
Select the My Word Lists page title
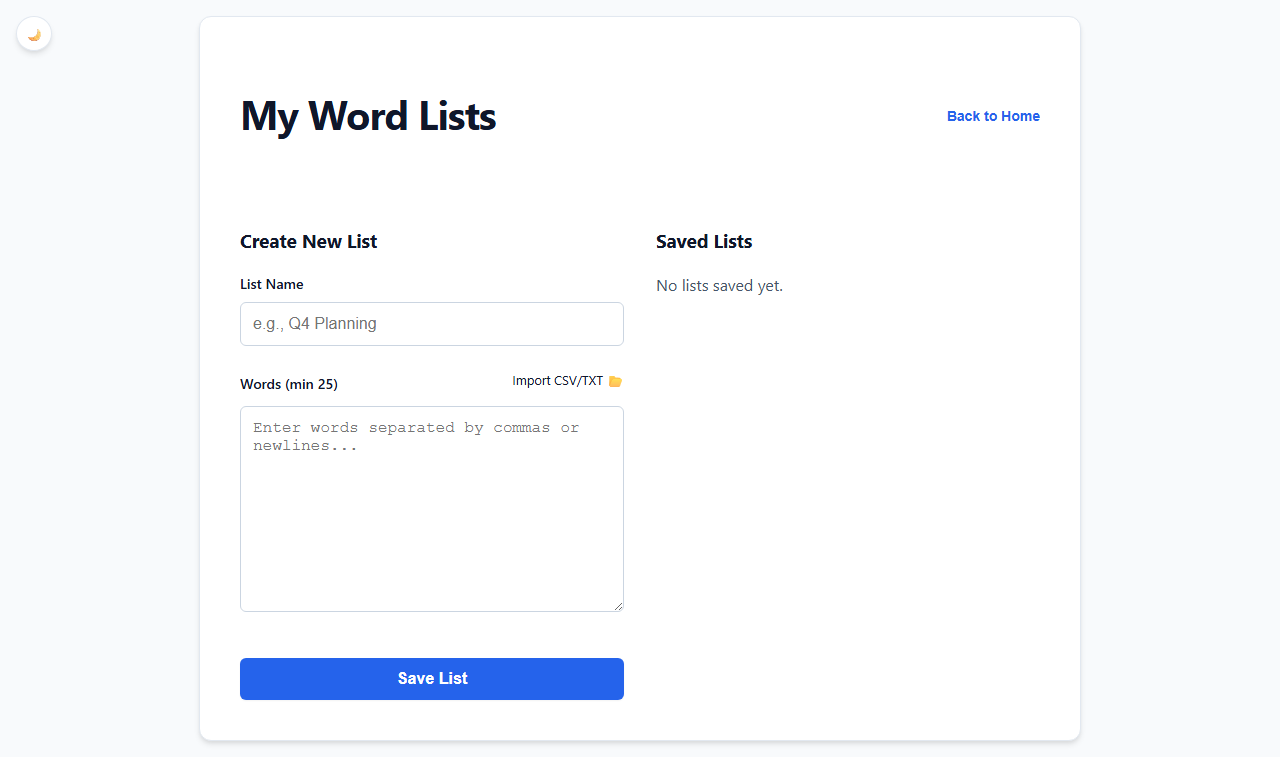click(x=367, y=116)
